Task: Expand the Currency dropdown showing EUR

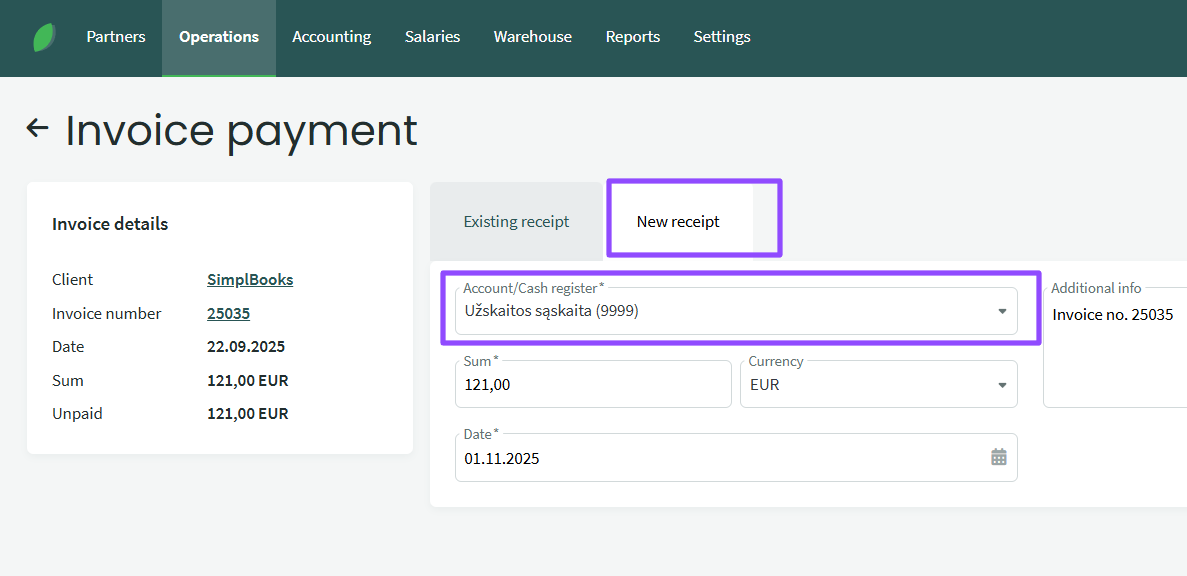Action: (x=877, y=384)
